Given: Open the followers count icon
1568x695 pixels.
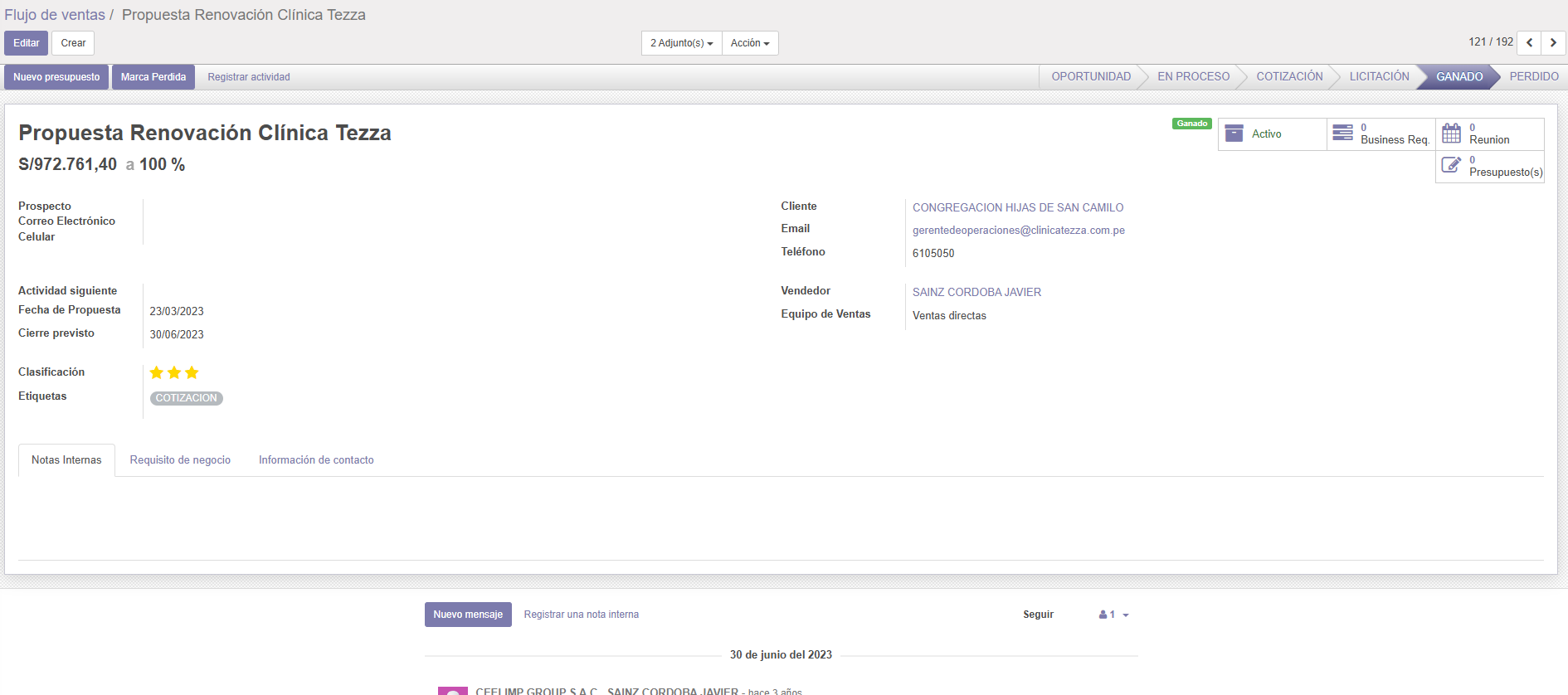Looking at the screenshot, I should pos(1107,615).
